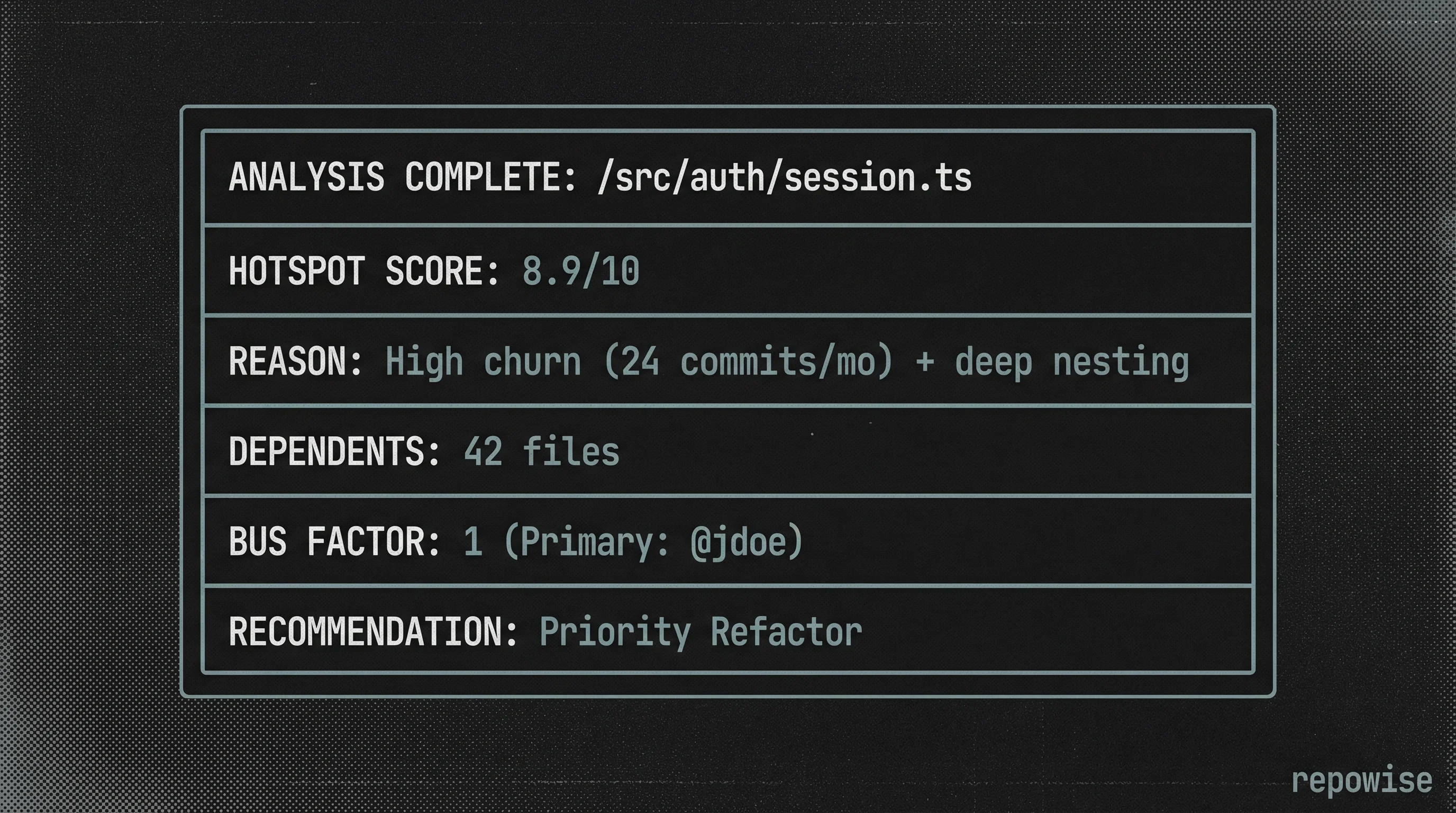Click the /src/auth/session.ts file path
Viewport: 1456px width, 813px height.
click(784, 177)
